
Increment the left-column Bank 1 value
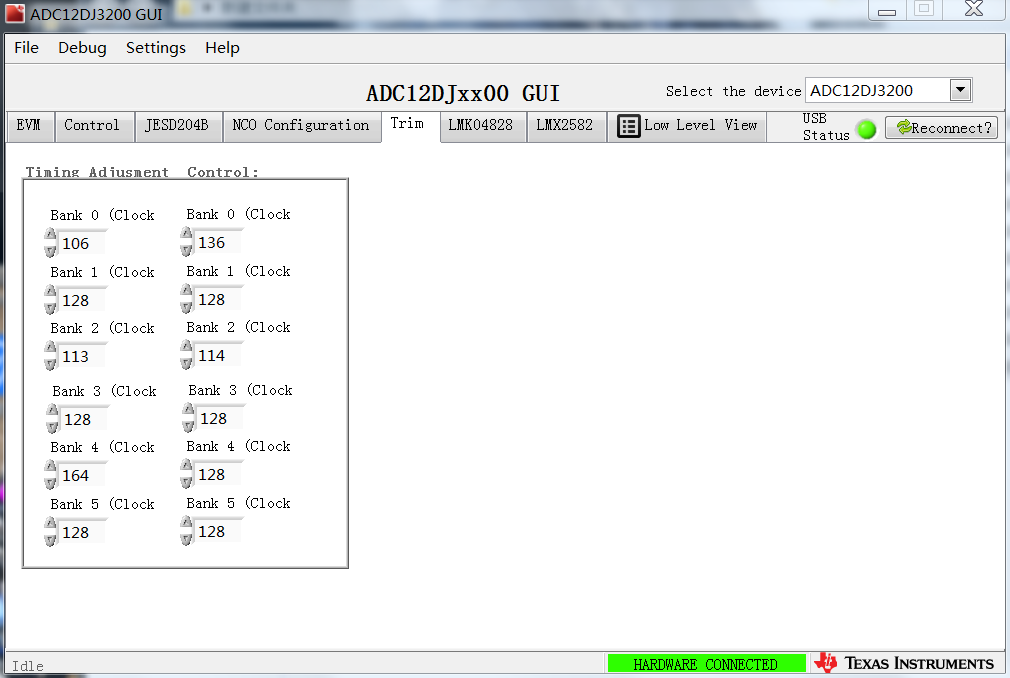point(50,292)
